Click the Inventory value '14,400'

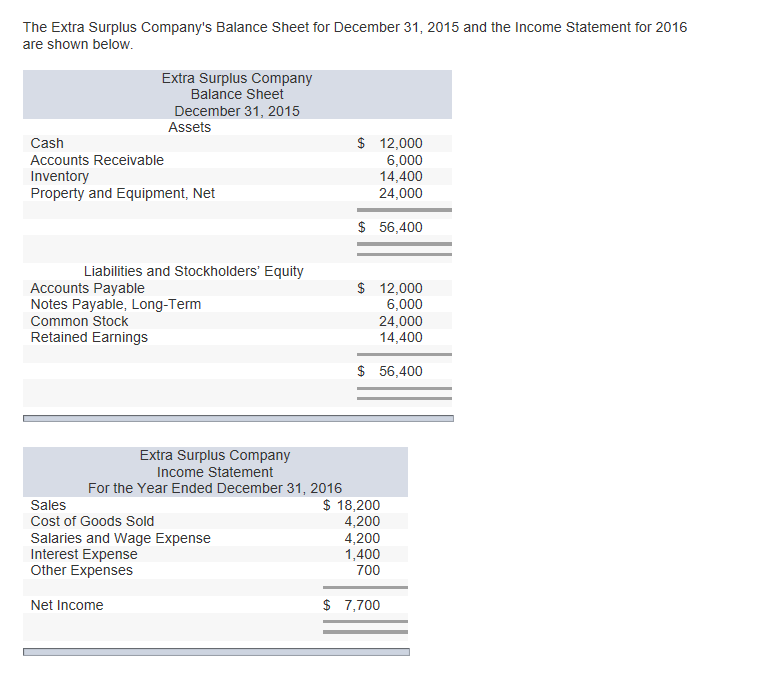click(401, 176)
